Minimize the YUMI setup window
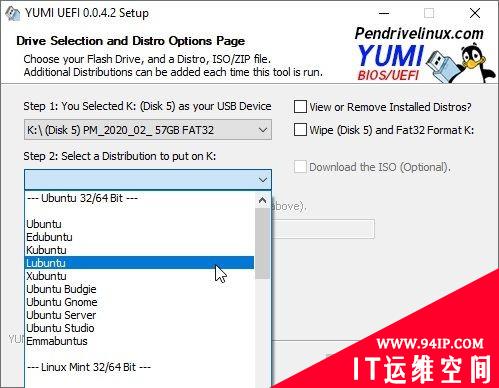Image resolution: width=499 pixels, height=388 pixels. coord(384,13)
